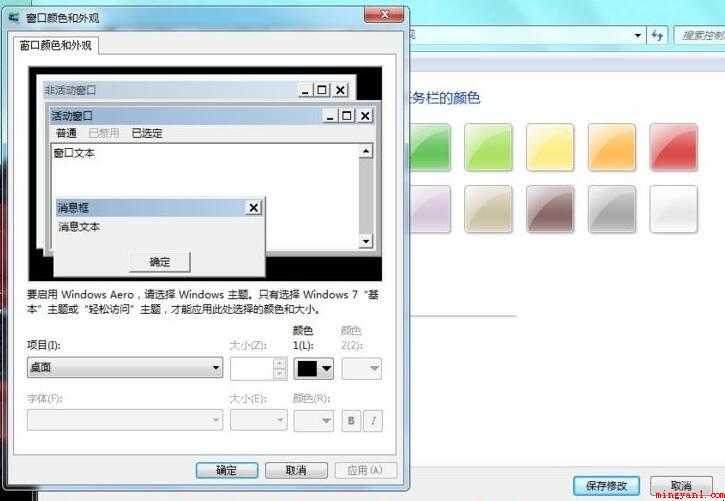The height and width of the screenshot is (501, 725).
Task: Click the item 大小(Z) size field
Action: (x=252, y=368)
